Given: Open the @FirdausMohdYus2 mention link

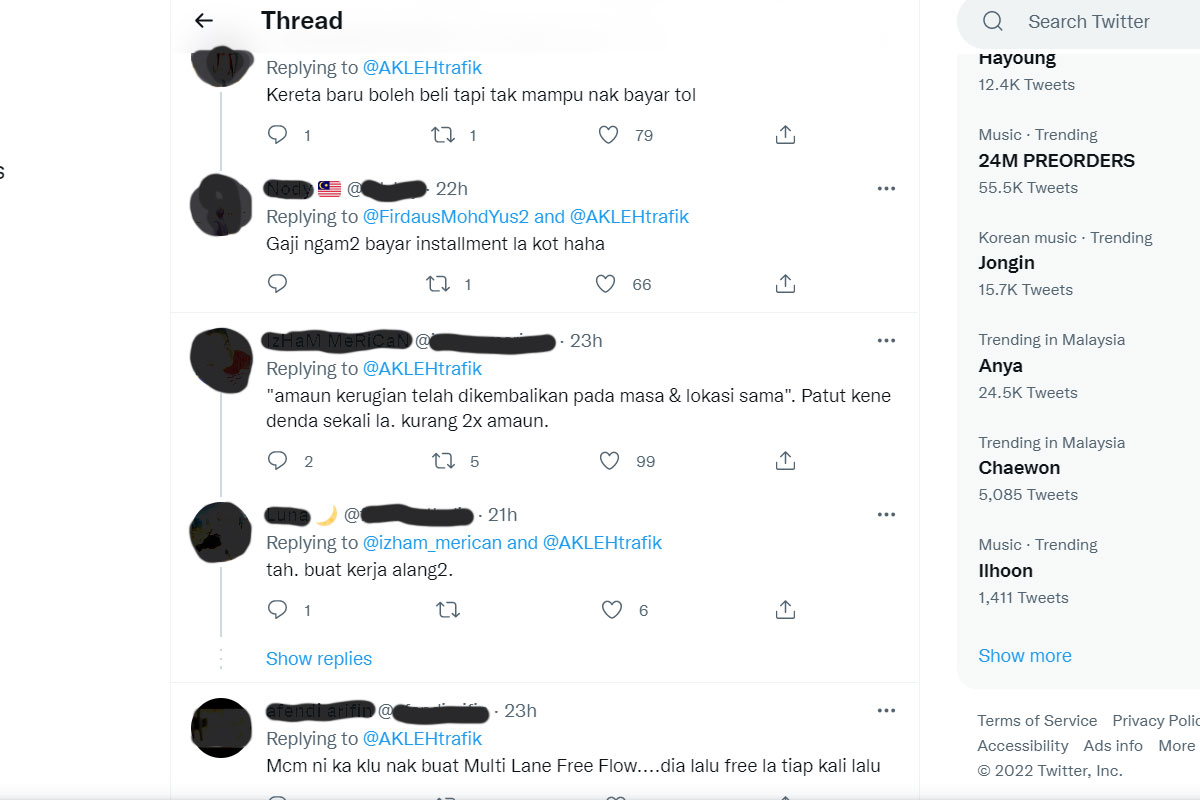Looking at the screenshot, I should 445,217.
